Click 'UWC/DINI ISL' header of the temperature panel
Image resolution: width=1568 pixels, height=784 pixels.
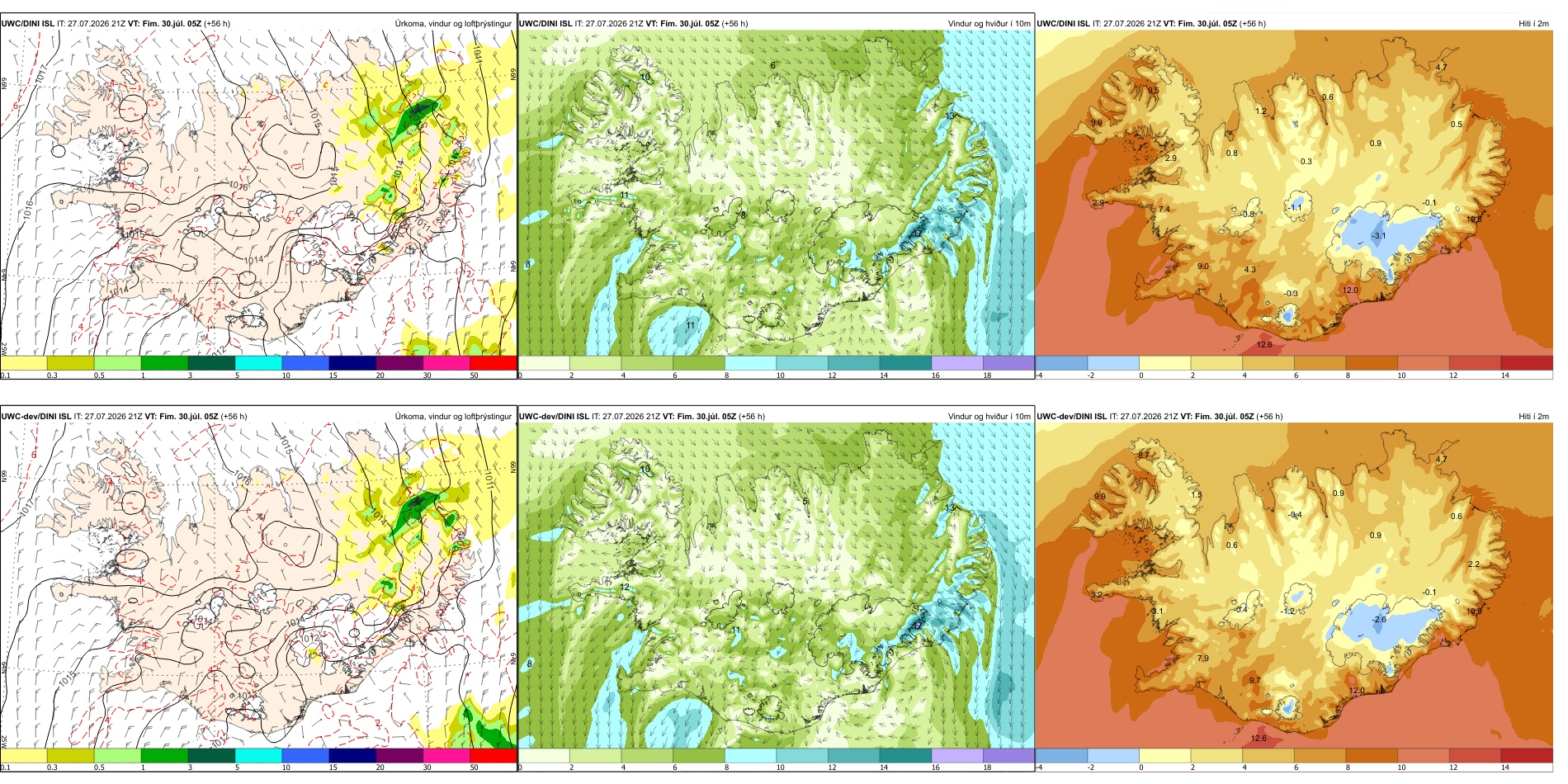(1064, 24)
